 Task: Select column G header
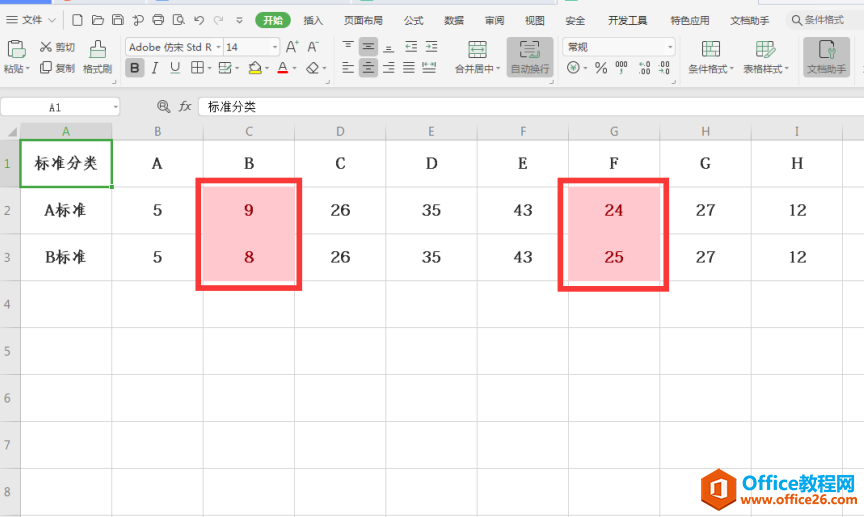(x=614, y=131)
